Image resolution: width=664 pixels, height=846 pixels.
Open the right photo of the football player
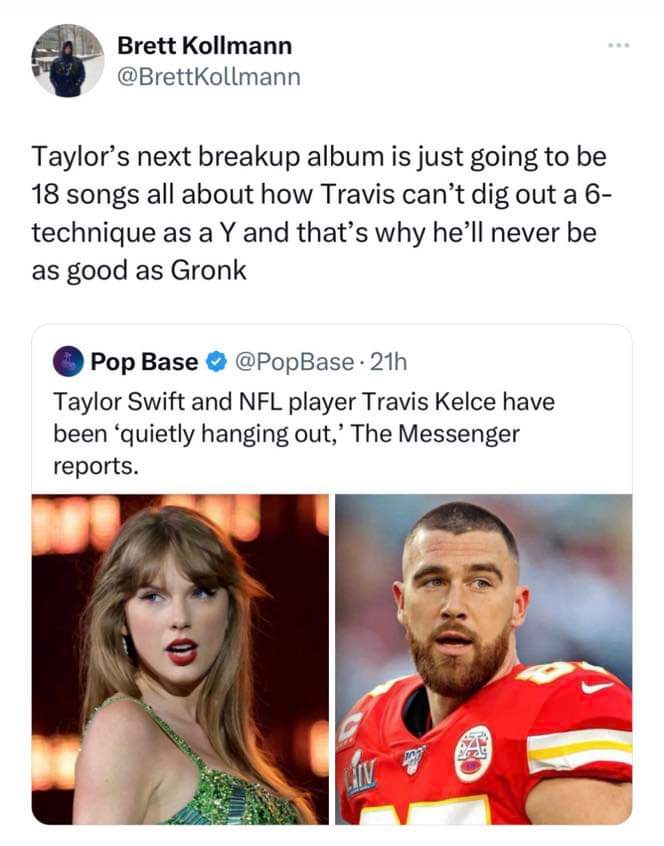(483, 659)
